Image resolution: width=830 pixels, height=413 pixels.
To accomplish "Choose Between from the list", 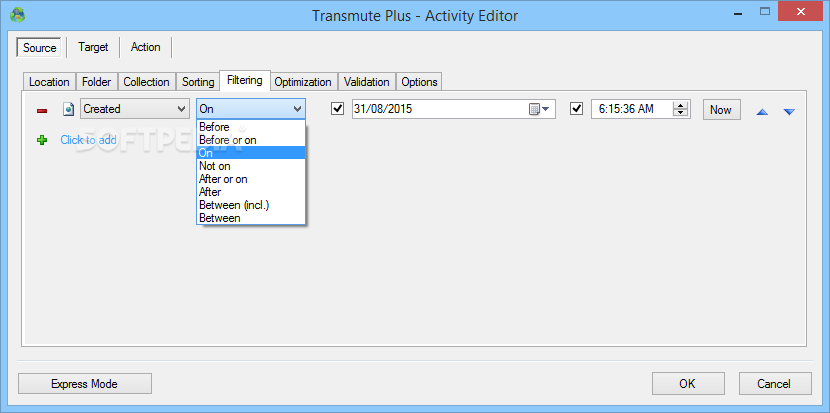I will [x=251, y=218].
